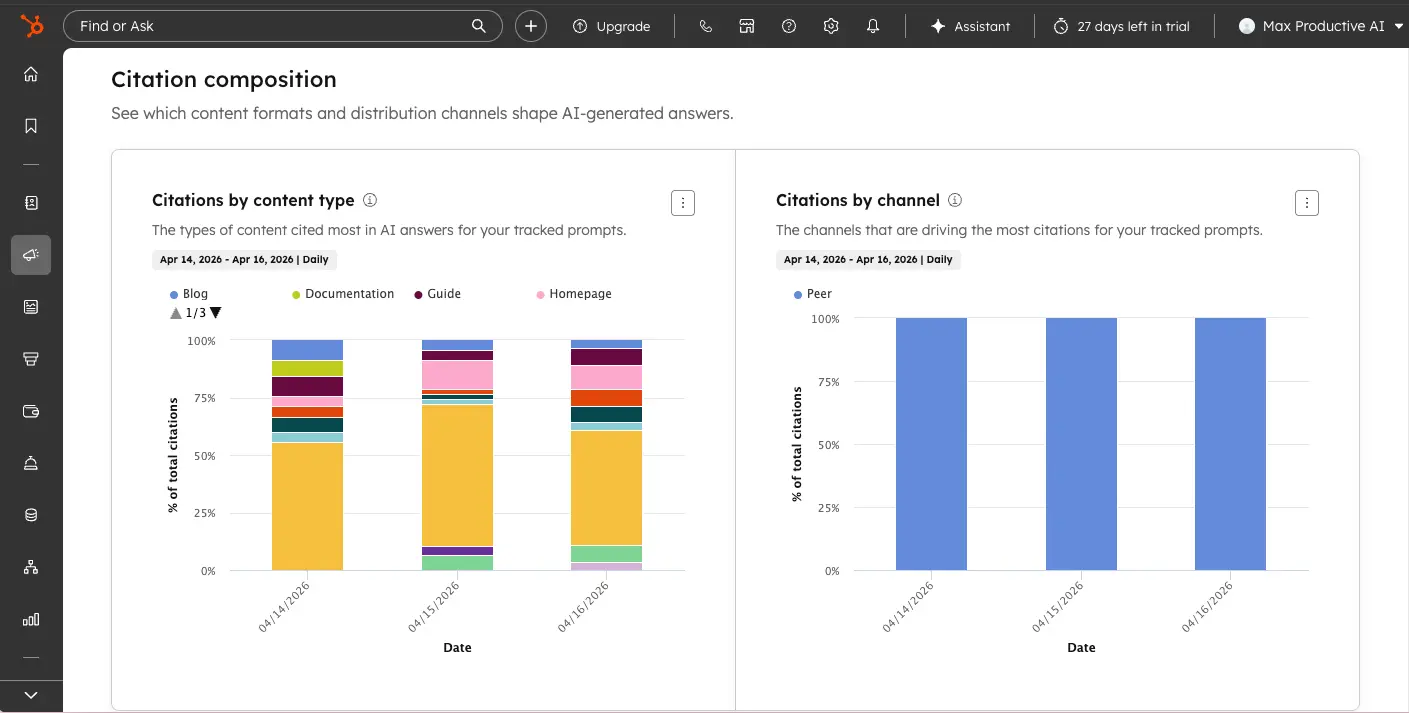Image resolution: width=1409 pixels, height=713 pixels.
Task: Click the pink Homepage color swatch
Action: [x=541, y=293]
